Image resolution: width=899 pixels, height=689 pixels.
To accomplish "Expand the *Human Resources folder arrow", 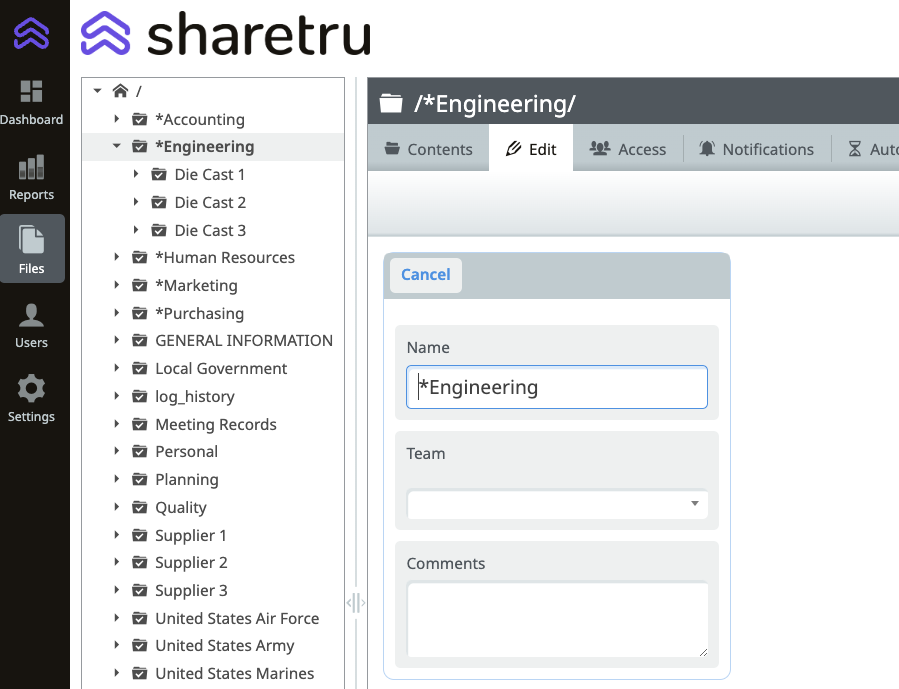I will (x=116, y=257).
